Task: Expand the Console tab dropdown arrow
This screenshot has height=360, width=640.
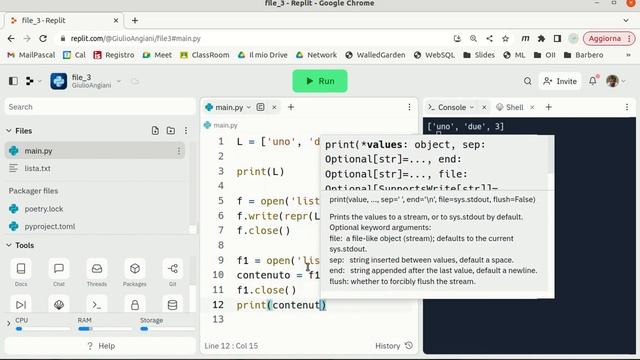Action: pyautogui.click(x=472, y=107)
